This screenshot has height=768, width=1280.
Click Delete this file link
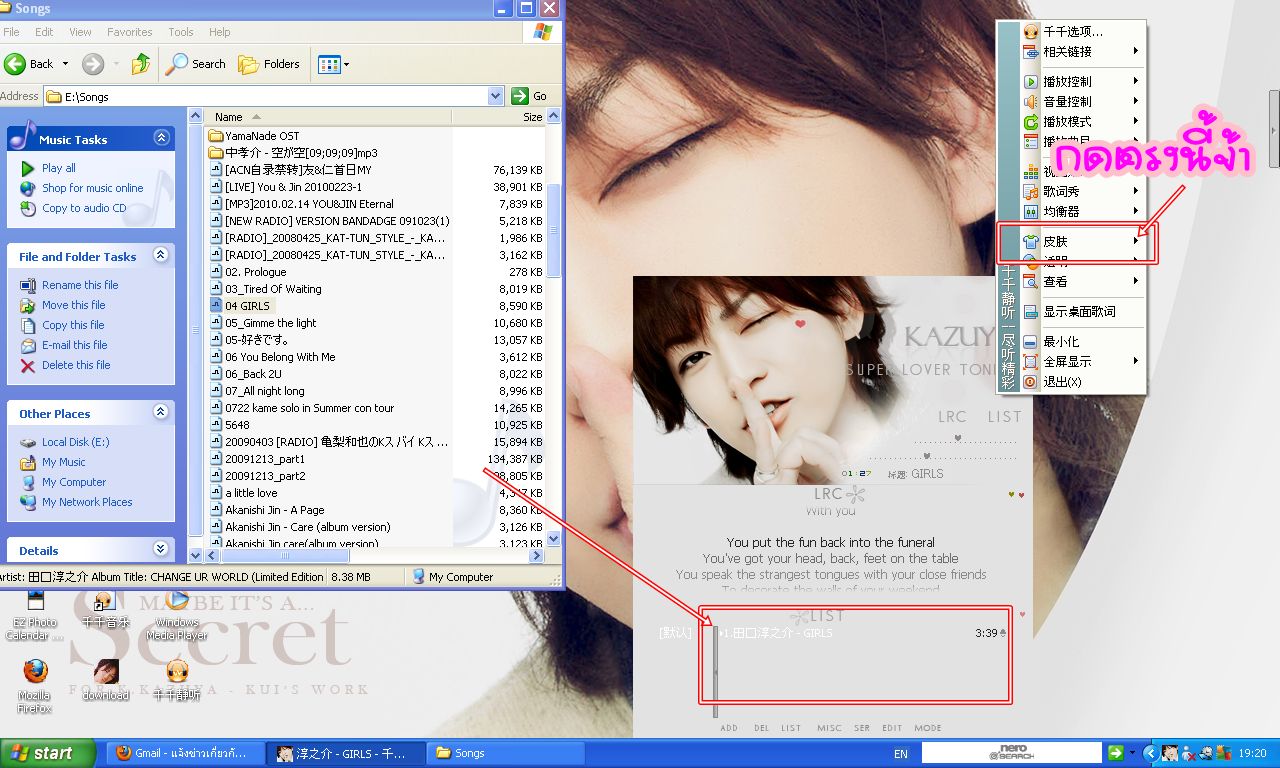tap(76, 365)
